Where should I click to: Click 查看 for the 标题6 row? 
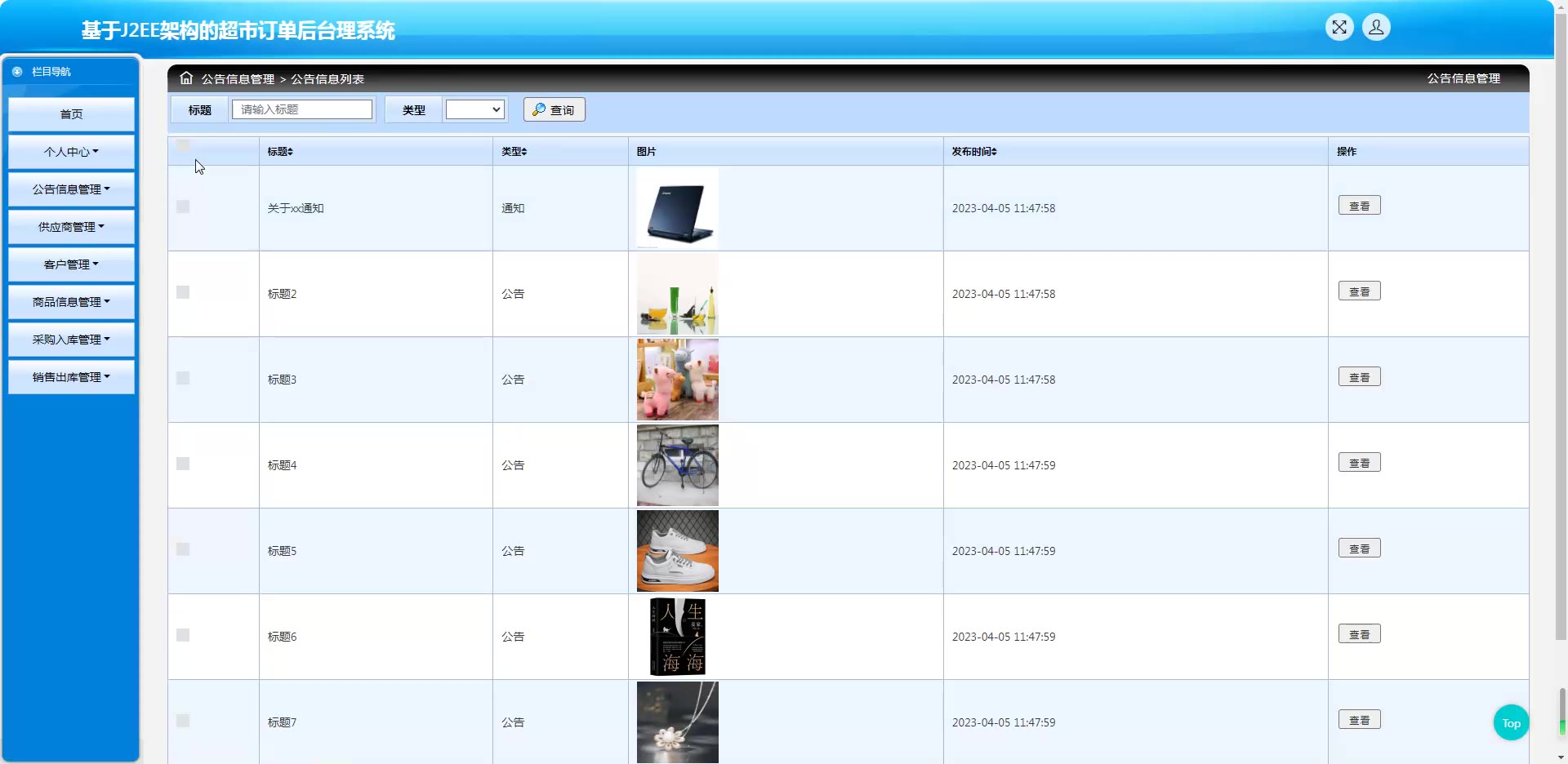(x=1359, y=634)
